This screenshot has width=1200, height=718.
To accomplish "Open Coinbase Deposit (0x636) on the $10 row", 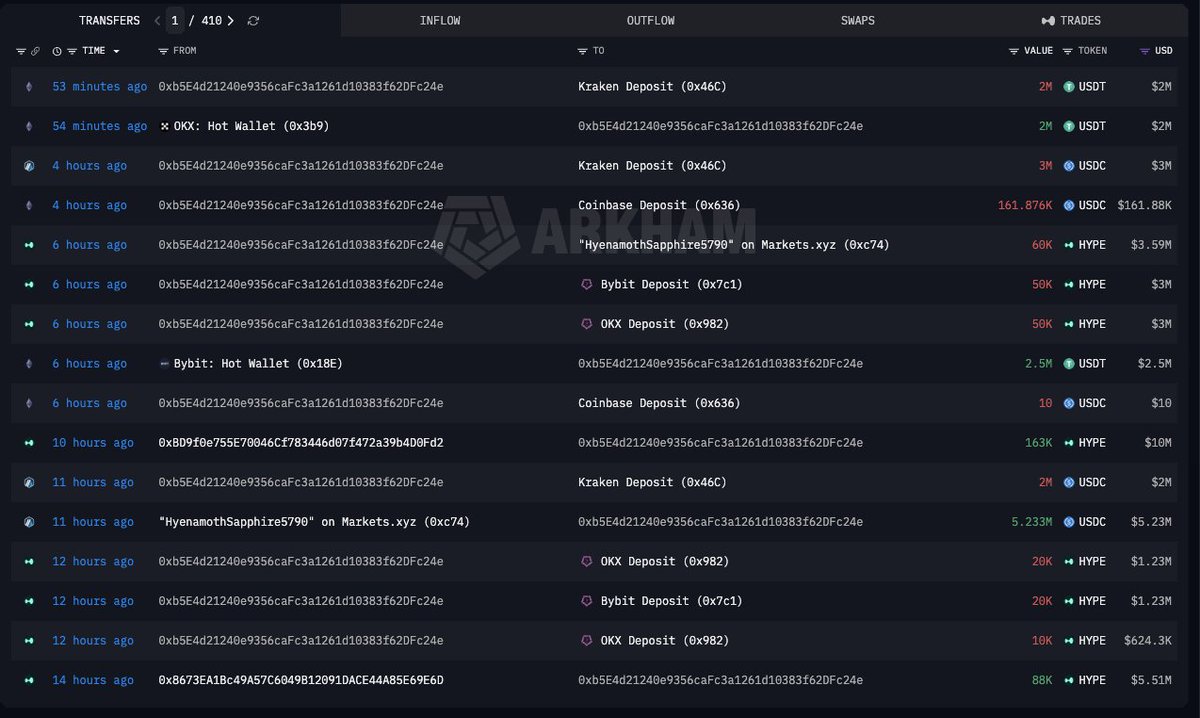I will tap(659, 404).
